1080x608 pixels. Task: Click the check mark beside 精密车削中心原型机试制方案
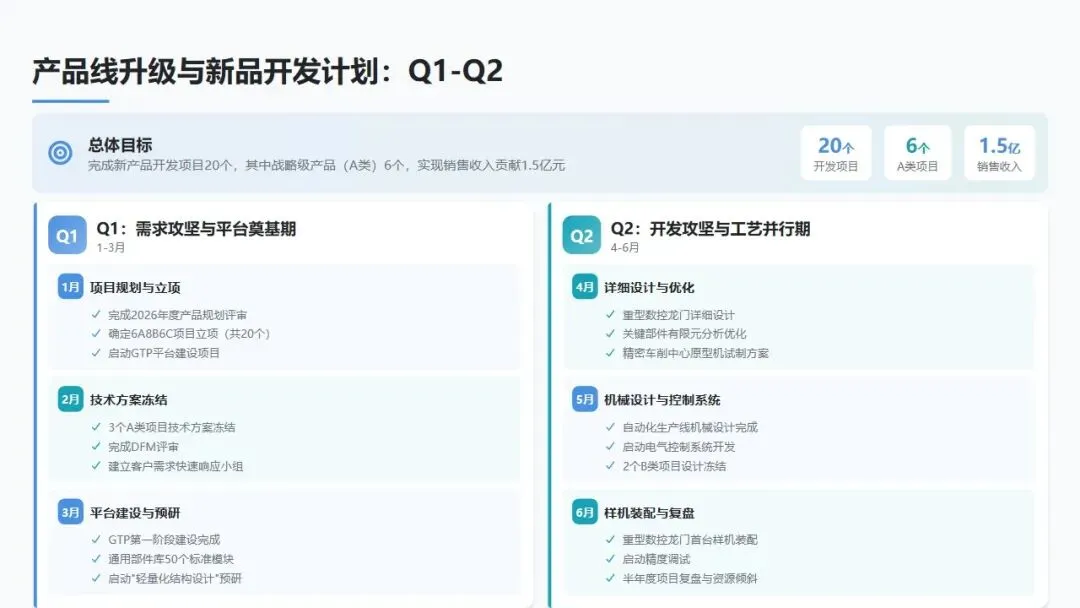pyautogui.click(x=610, y=353)
